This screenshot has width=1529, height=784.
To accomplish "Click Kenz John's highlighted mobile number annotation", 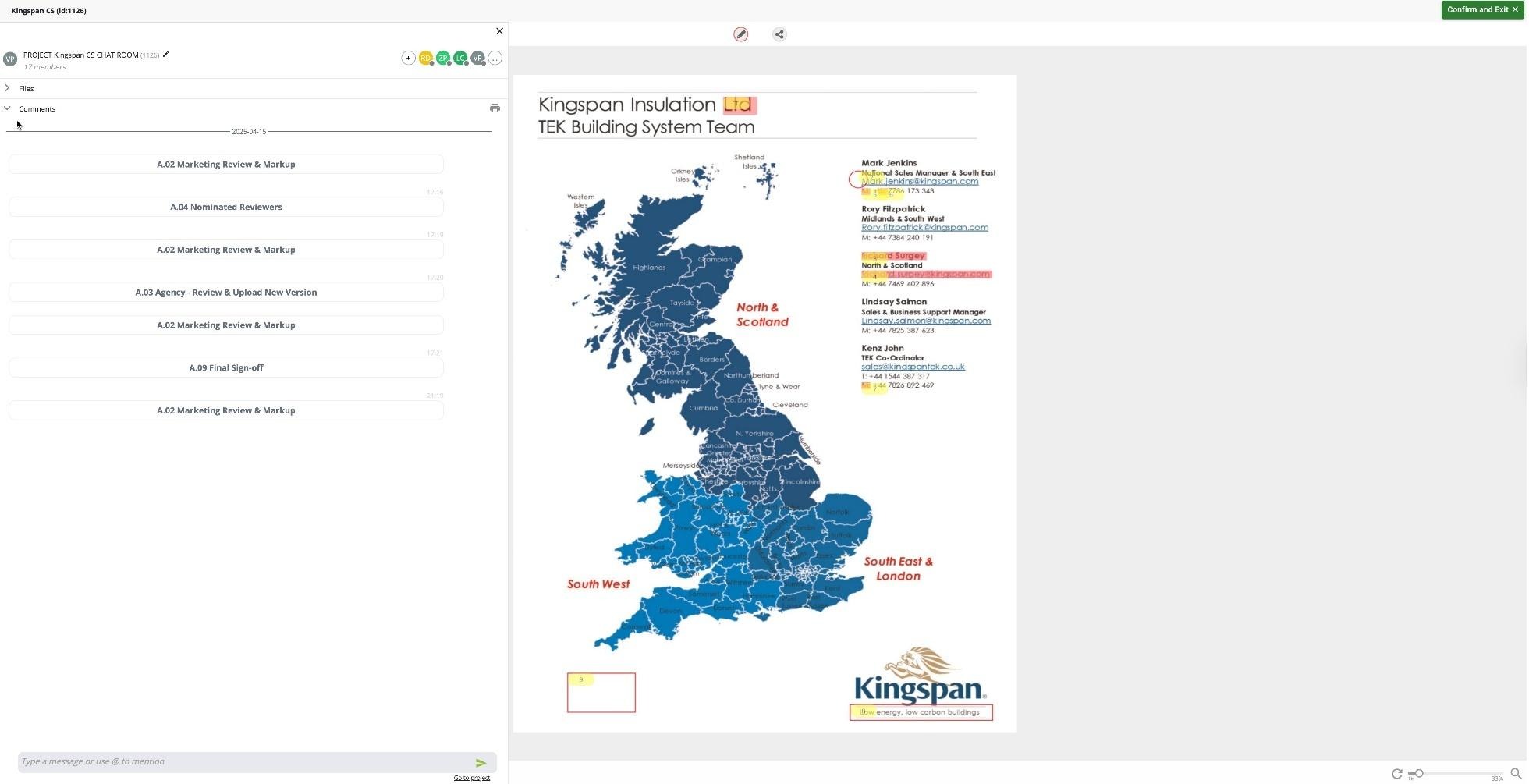I will click(x=874, y=386).
